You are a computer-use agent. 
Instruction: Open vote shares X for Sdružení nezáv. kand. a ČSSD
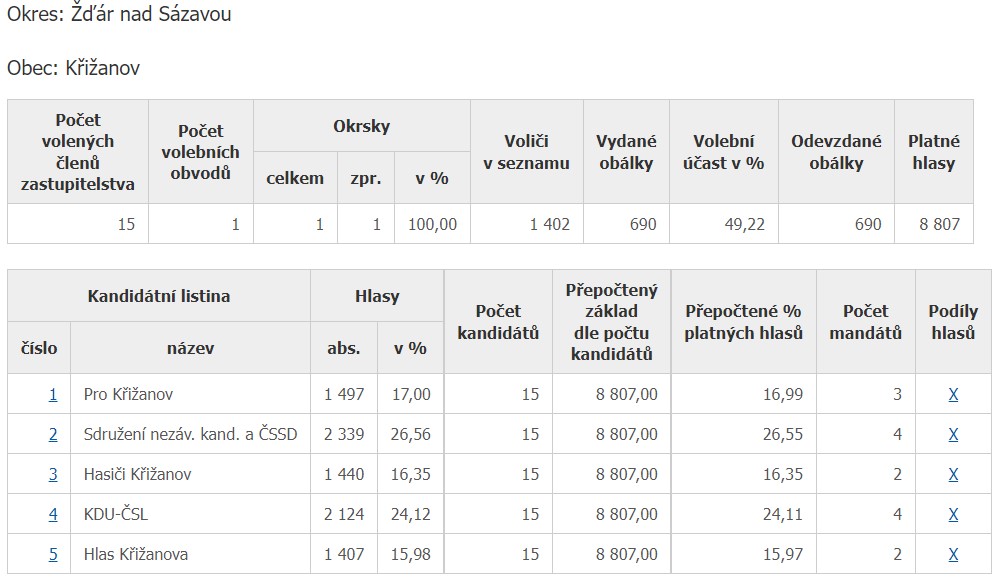pyautogui.click(x=953, y=435)
